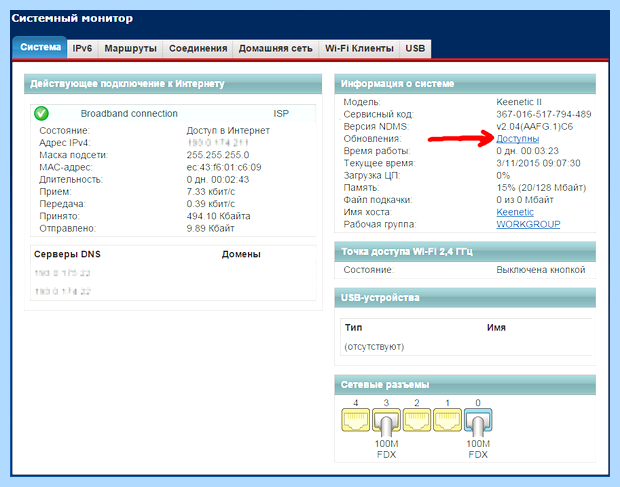Click the Выключена кнопкой Wi-Fi status

pos(541,270)
